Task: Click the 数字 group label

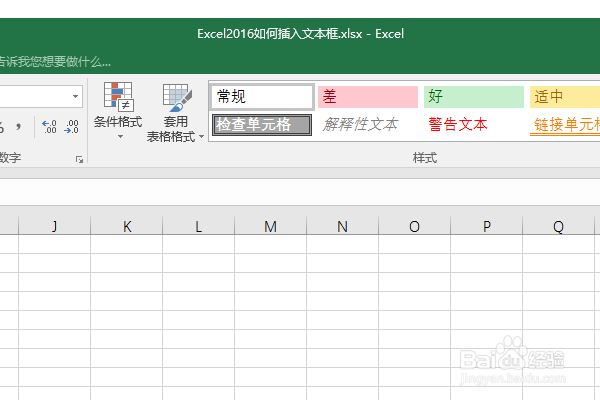Action: [x=10, y=158]
